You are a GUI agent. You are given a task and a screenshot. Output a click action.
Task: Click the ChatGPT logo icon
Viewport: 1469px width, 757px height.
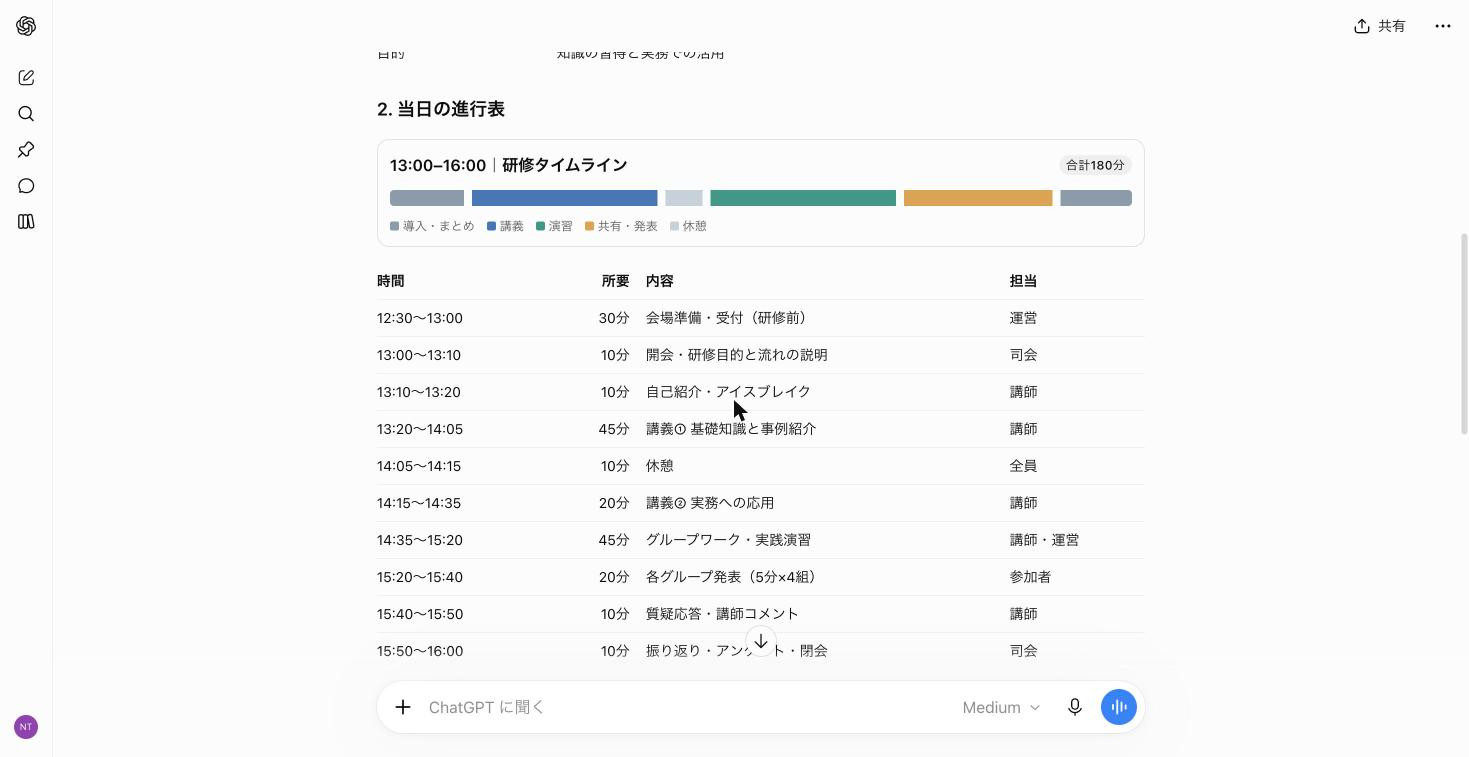pyautogui.click(x=26, y=26)
